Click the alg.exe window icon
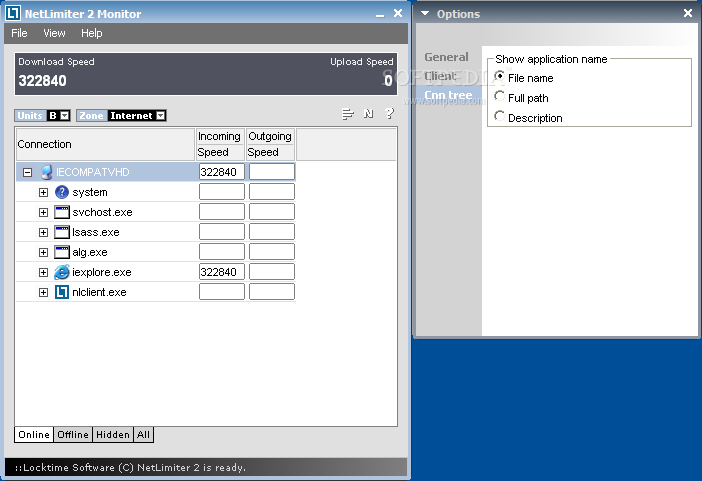 click(x=62, y=252)
